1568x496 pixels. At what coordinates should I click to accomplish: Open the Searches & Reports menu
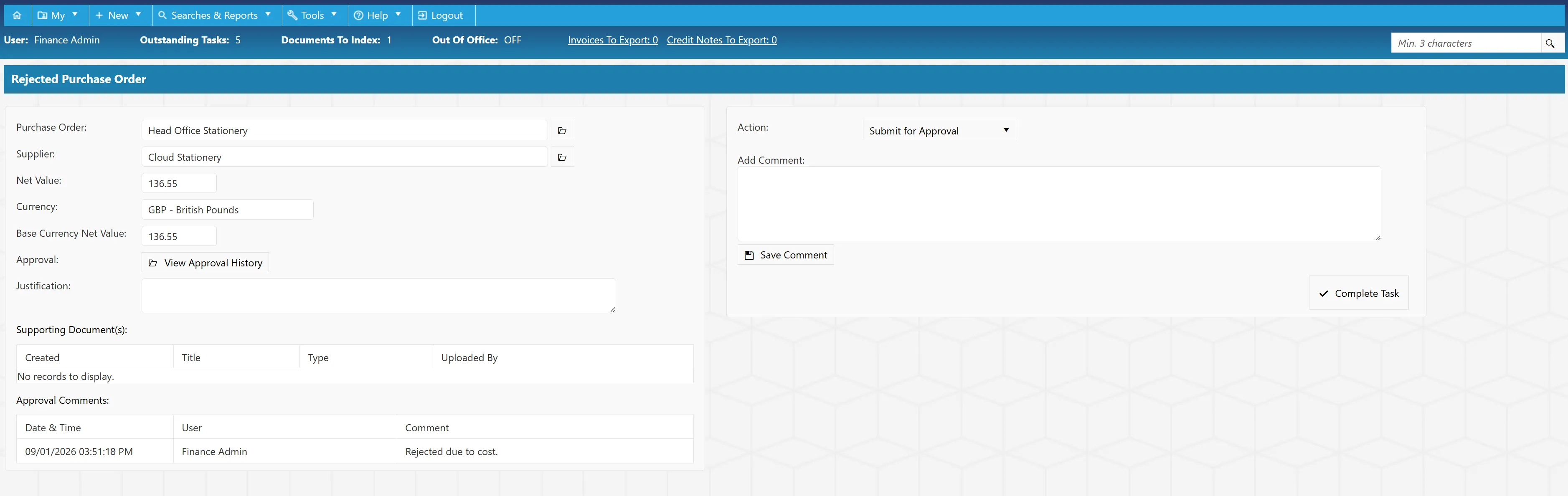pyautogui.click(x=214, y=15)
